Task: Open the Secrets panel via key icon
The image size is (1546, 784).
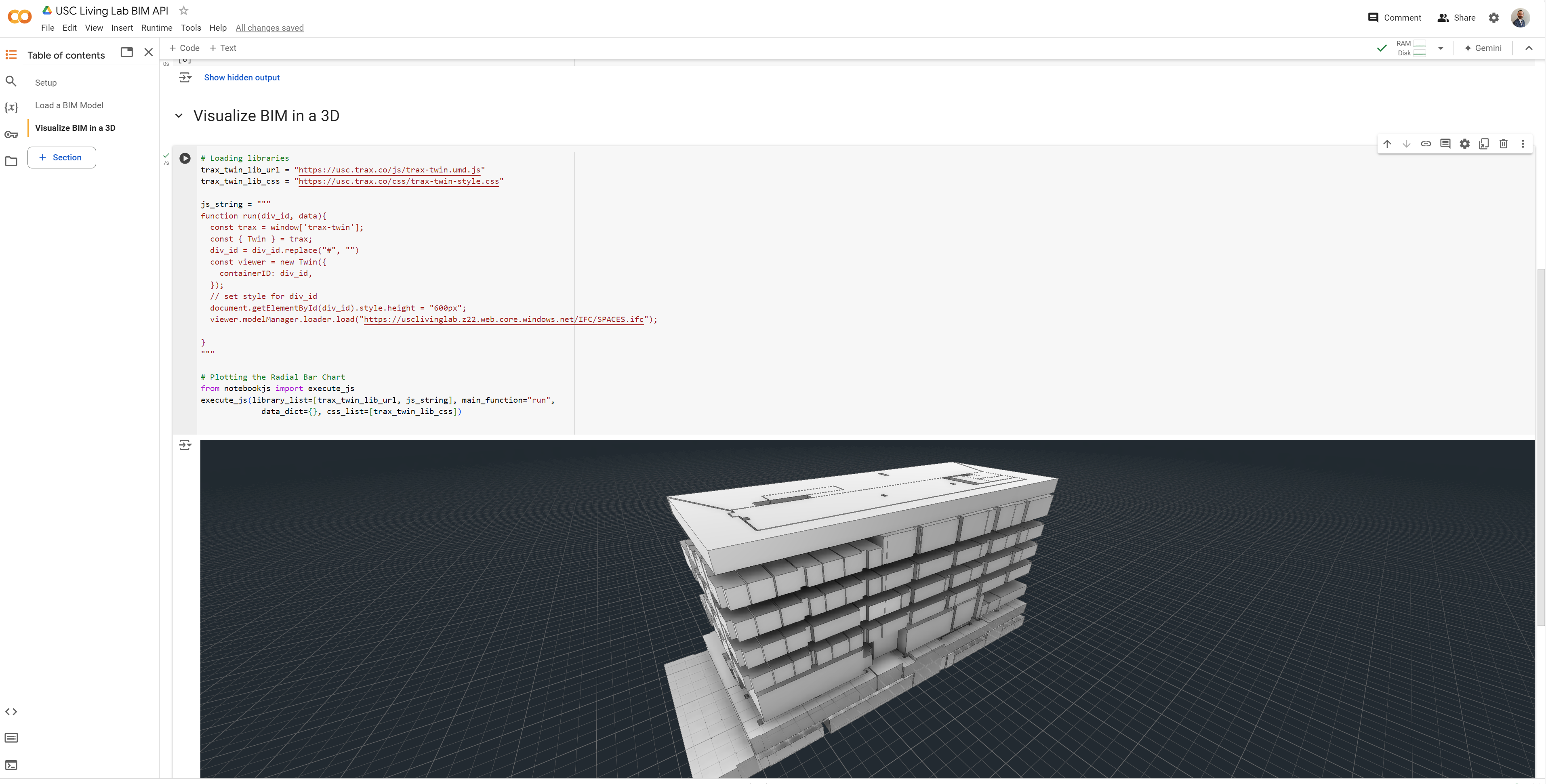Action: (11, 135)
